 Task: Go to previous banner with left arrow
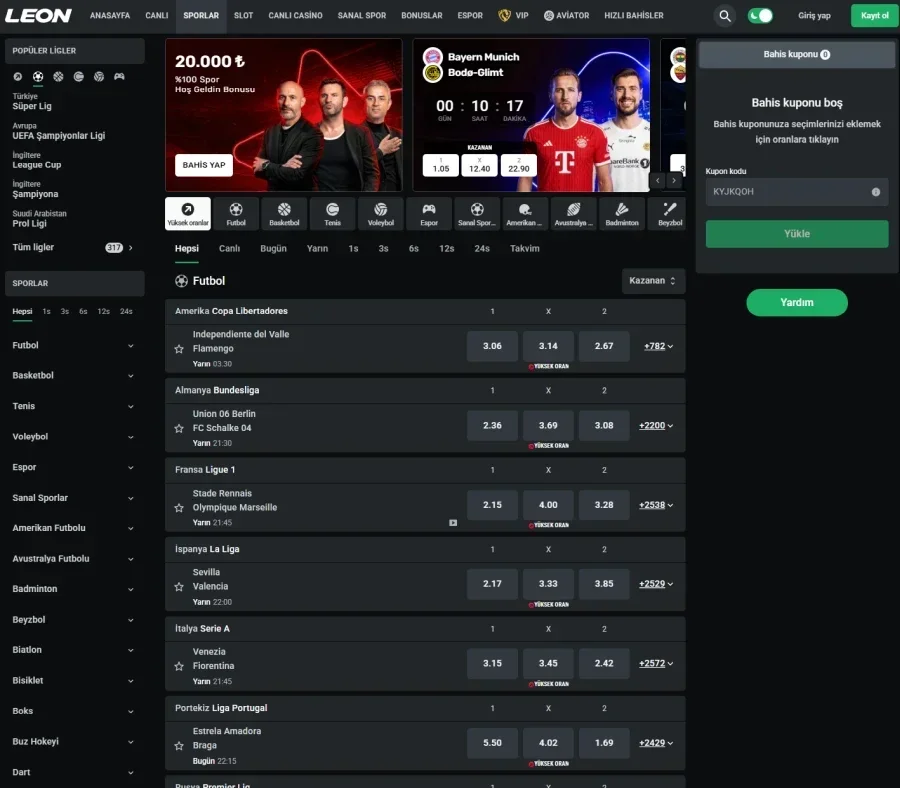click(x=658, y=181)
